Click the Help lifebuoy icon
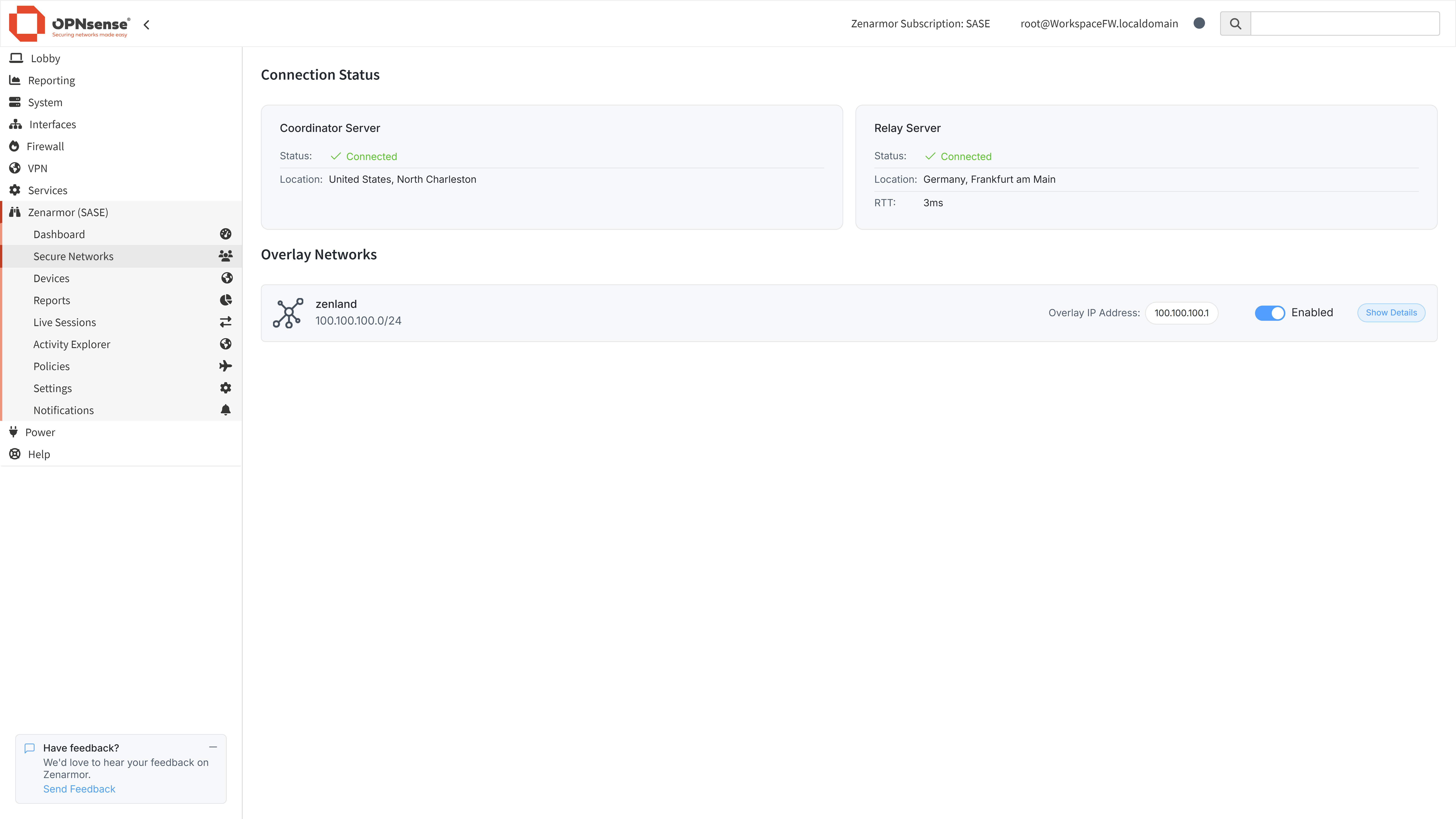1456x819 pixels. (15, 454)
